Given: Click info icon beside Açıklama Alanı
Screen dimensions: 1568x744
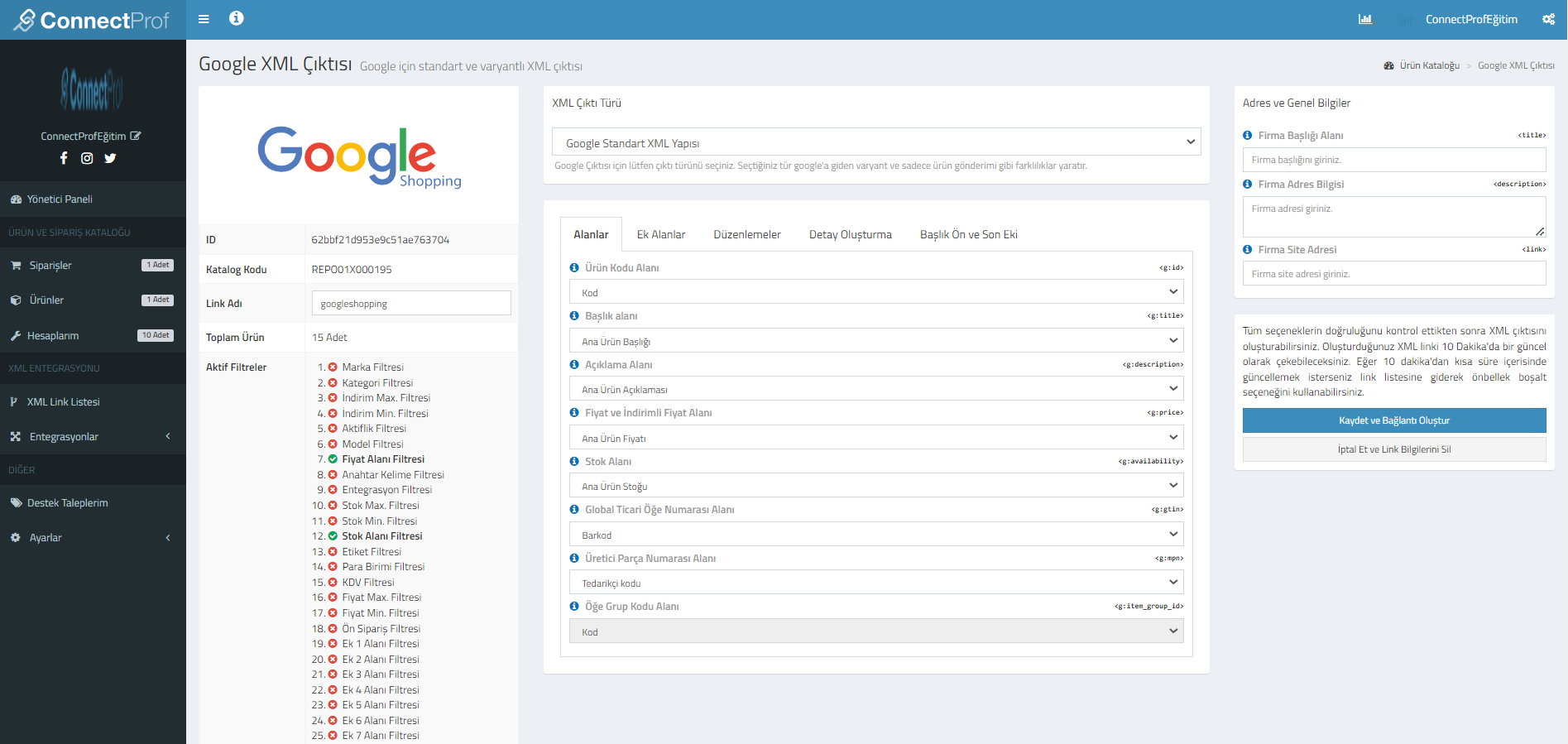Looking at the screenshot, I should (x=574, y=364).
